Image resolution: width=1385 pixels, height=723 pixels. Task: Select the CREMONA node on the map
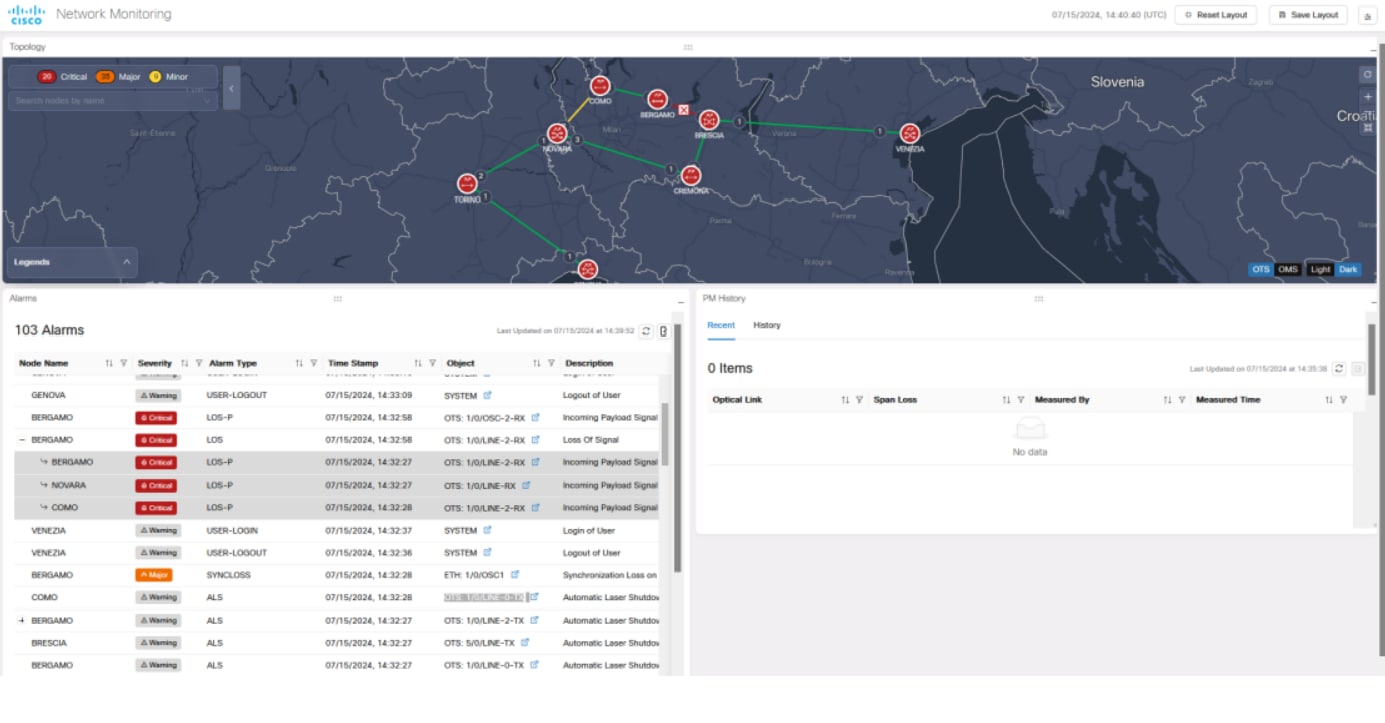[690, 175]
